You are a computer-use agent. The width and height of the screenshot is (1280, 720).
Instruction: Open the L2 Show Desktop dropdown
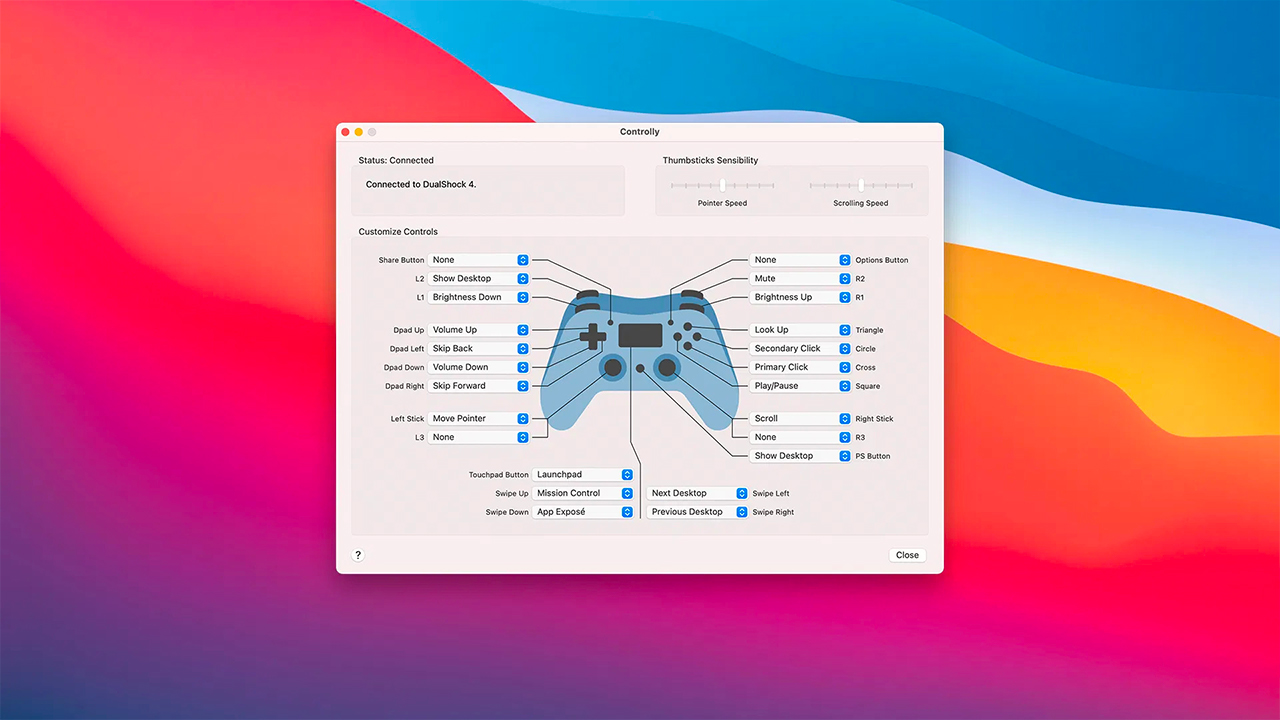pos(479,279)
